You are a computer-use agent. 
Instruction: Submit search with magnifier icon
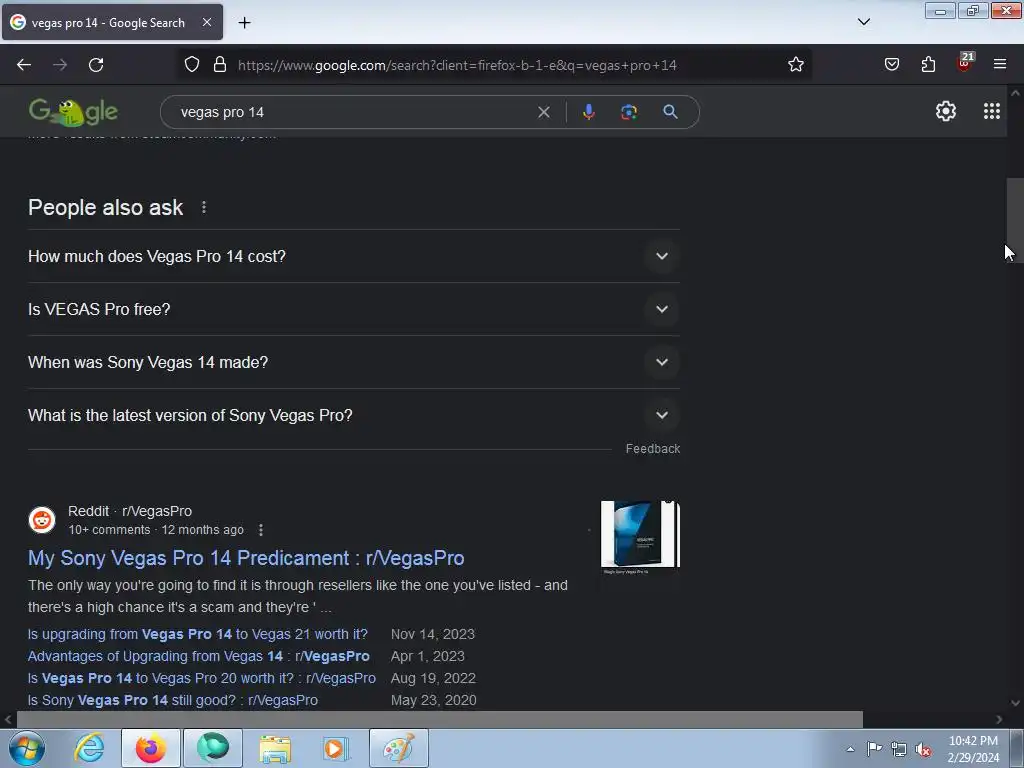670,112
